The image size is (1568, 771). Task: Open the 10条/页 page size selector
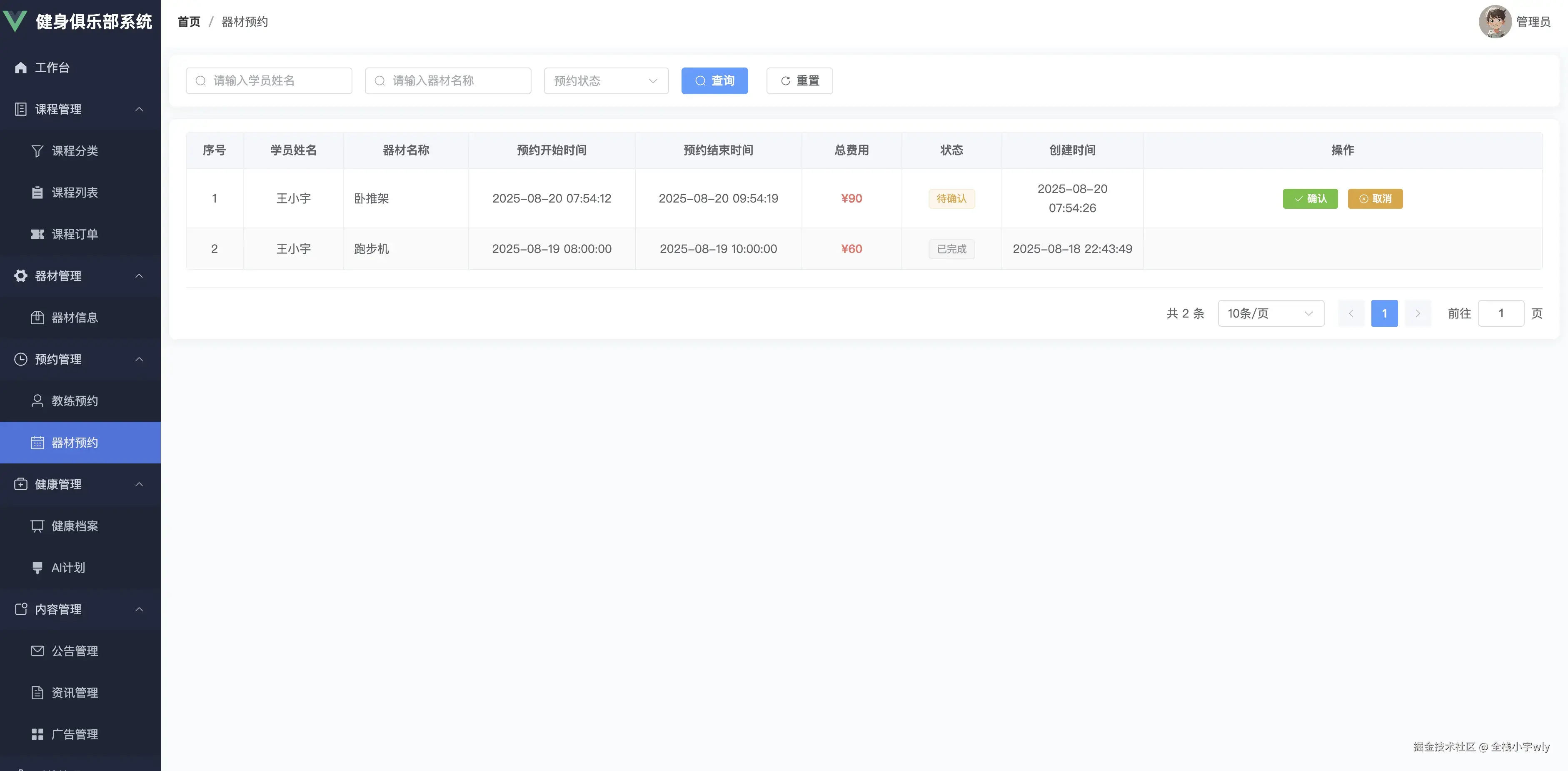pos(1270,314)
